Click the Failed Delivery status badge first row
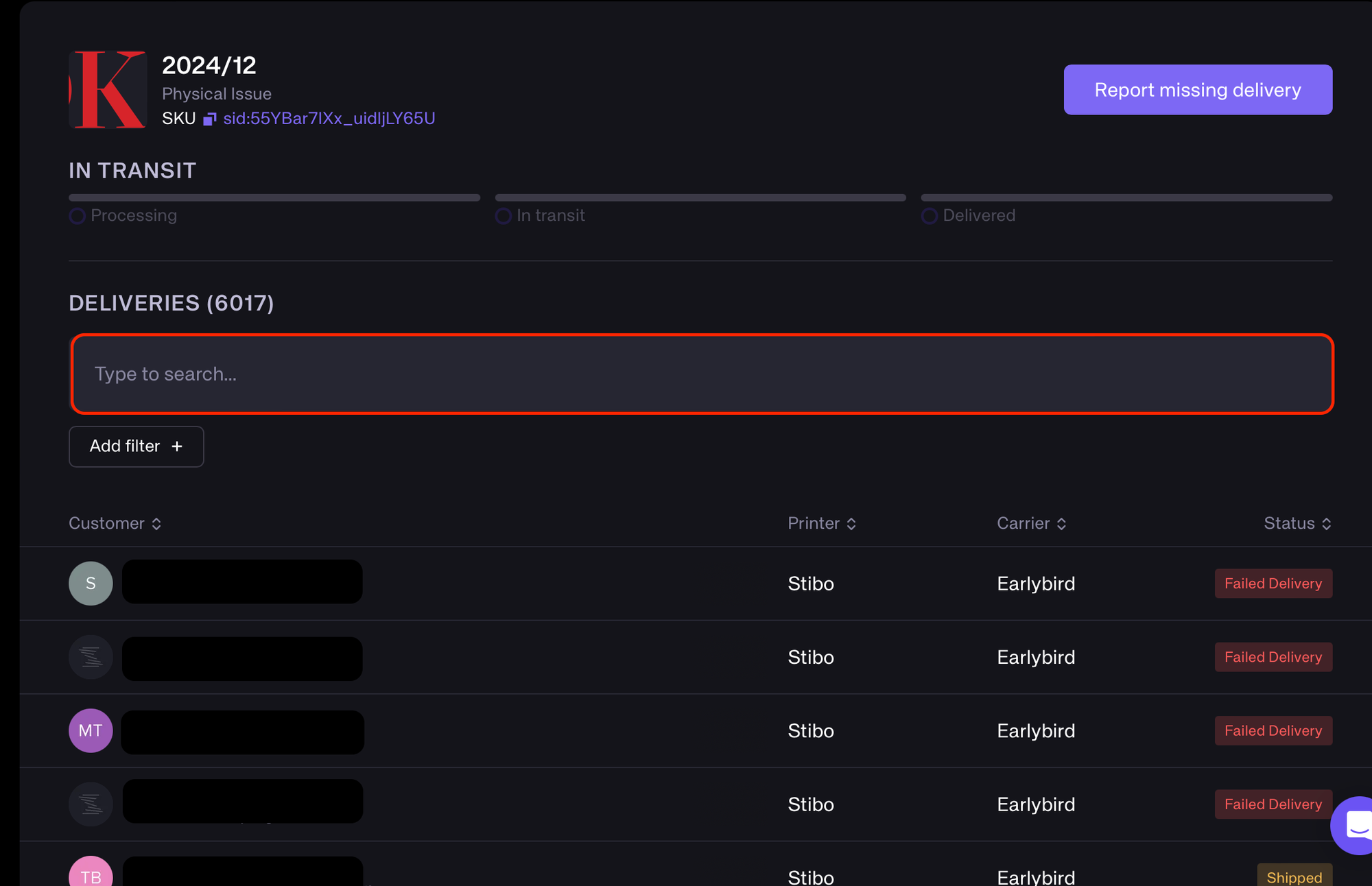The image size is (1372, 886). pos(1273,584)
